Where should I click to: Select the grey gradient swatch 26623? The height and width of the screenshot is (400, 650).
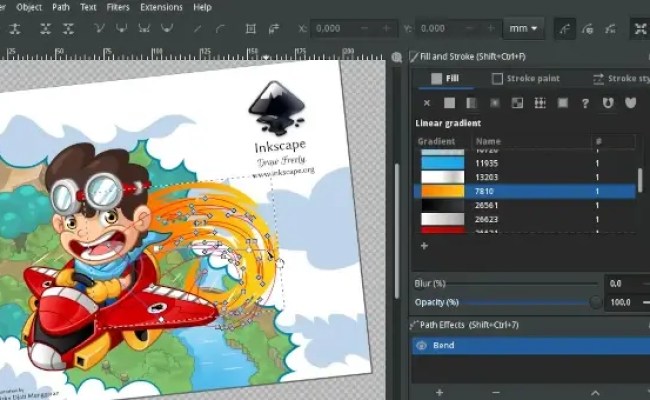(443, 219)
